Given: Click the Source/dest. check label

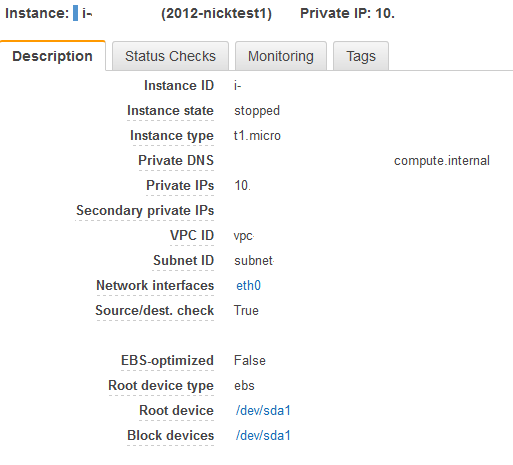Looking at the screenshot, I should click(155, 311).
